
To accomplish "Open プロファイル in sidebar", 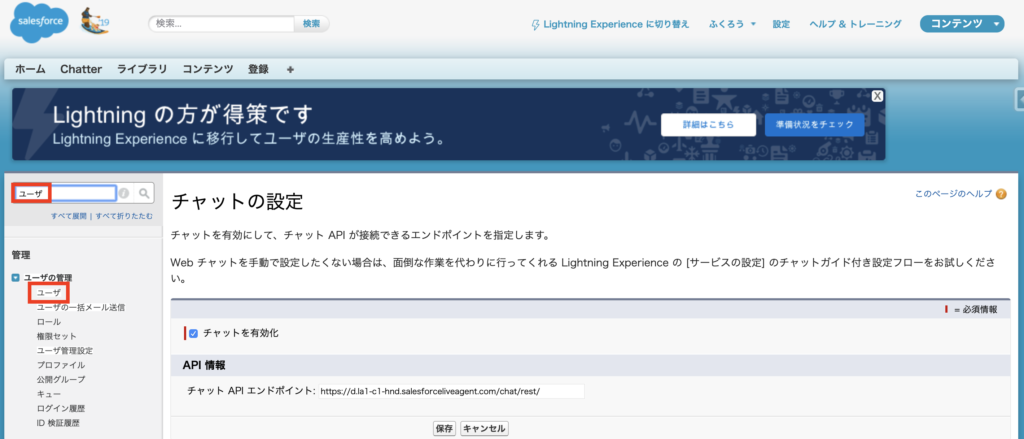I will tap(61, 365).
